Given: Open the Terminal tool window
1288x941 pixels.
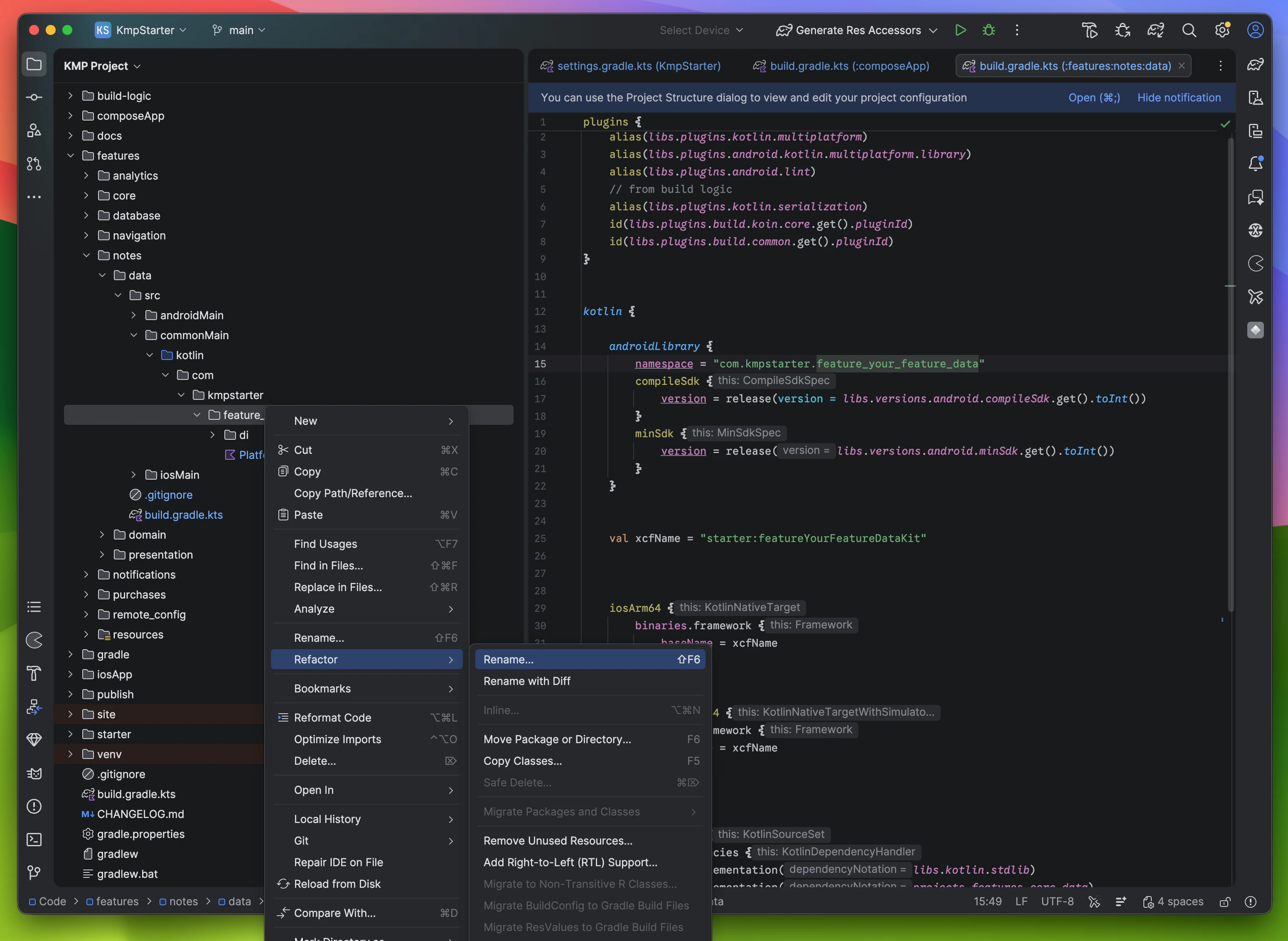Looking at the screenshot, I should (x=34, y=840).
